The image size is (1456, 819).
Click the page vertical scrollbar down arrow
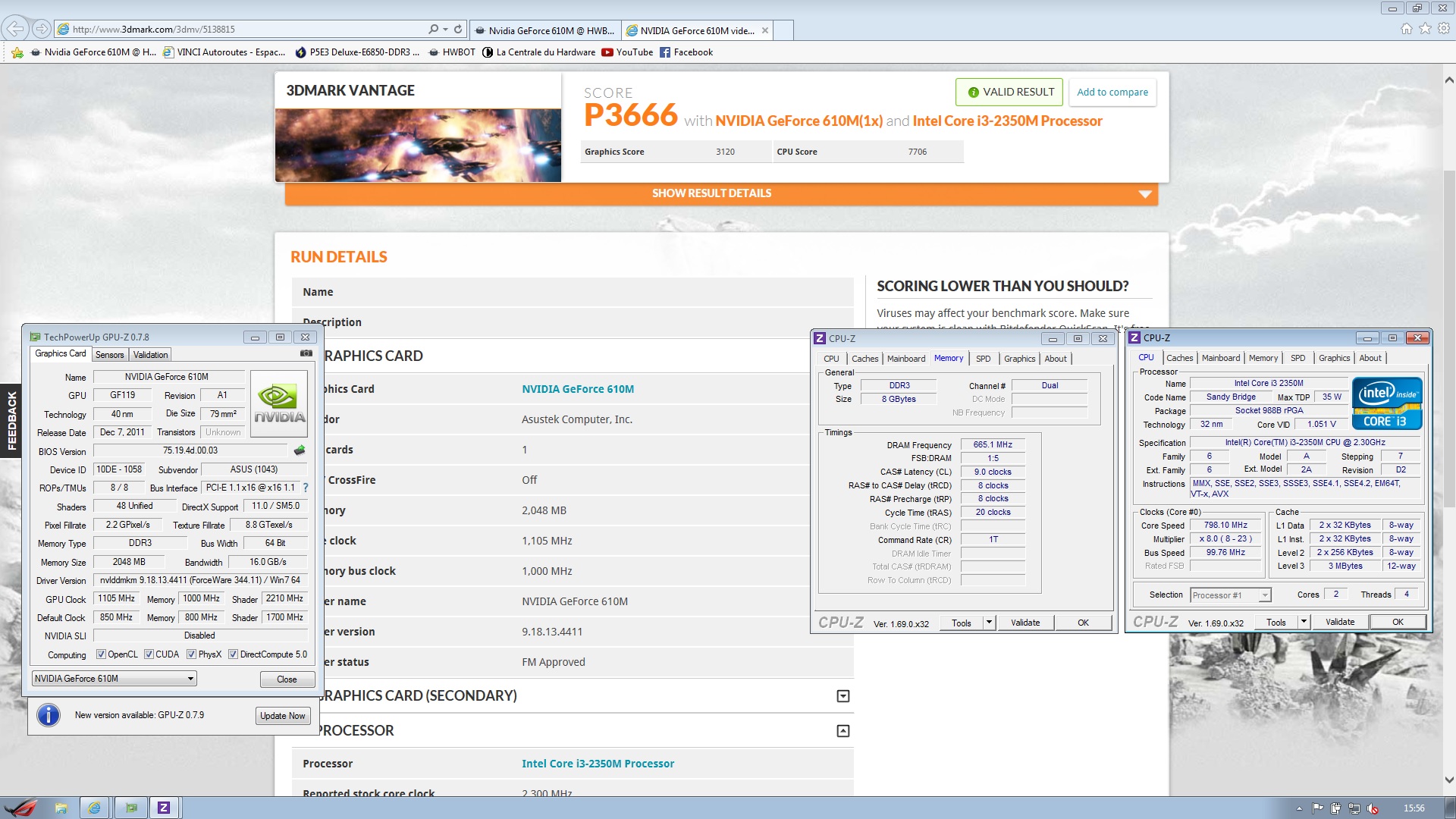point(1448,780)
